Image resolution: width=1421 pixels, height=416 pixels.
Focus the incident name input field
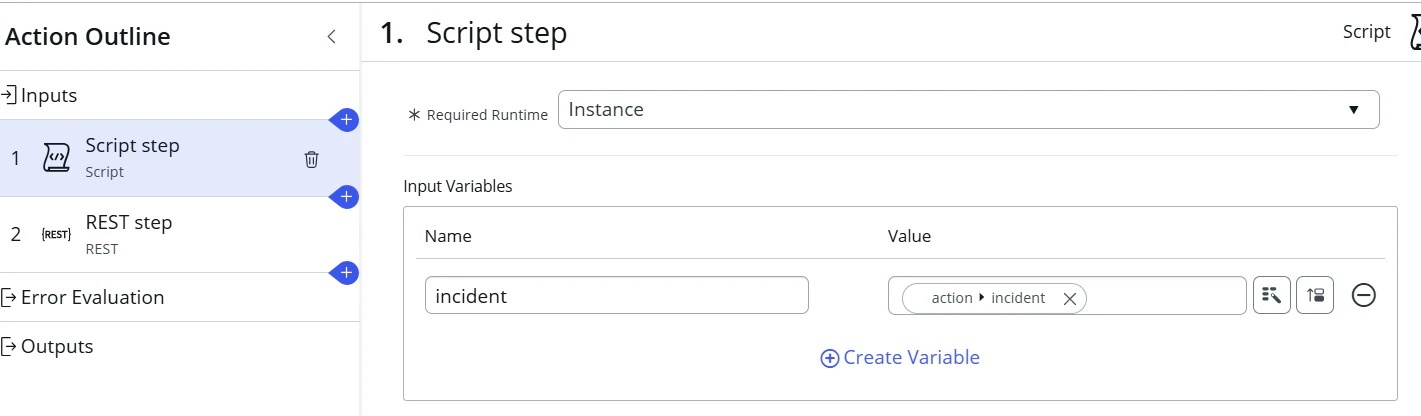pyautogui.click(x=617, y=295)
